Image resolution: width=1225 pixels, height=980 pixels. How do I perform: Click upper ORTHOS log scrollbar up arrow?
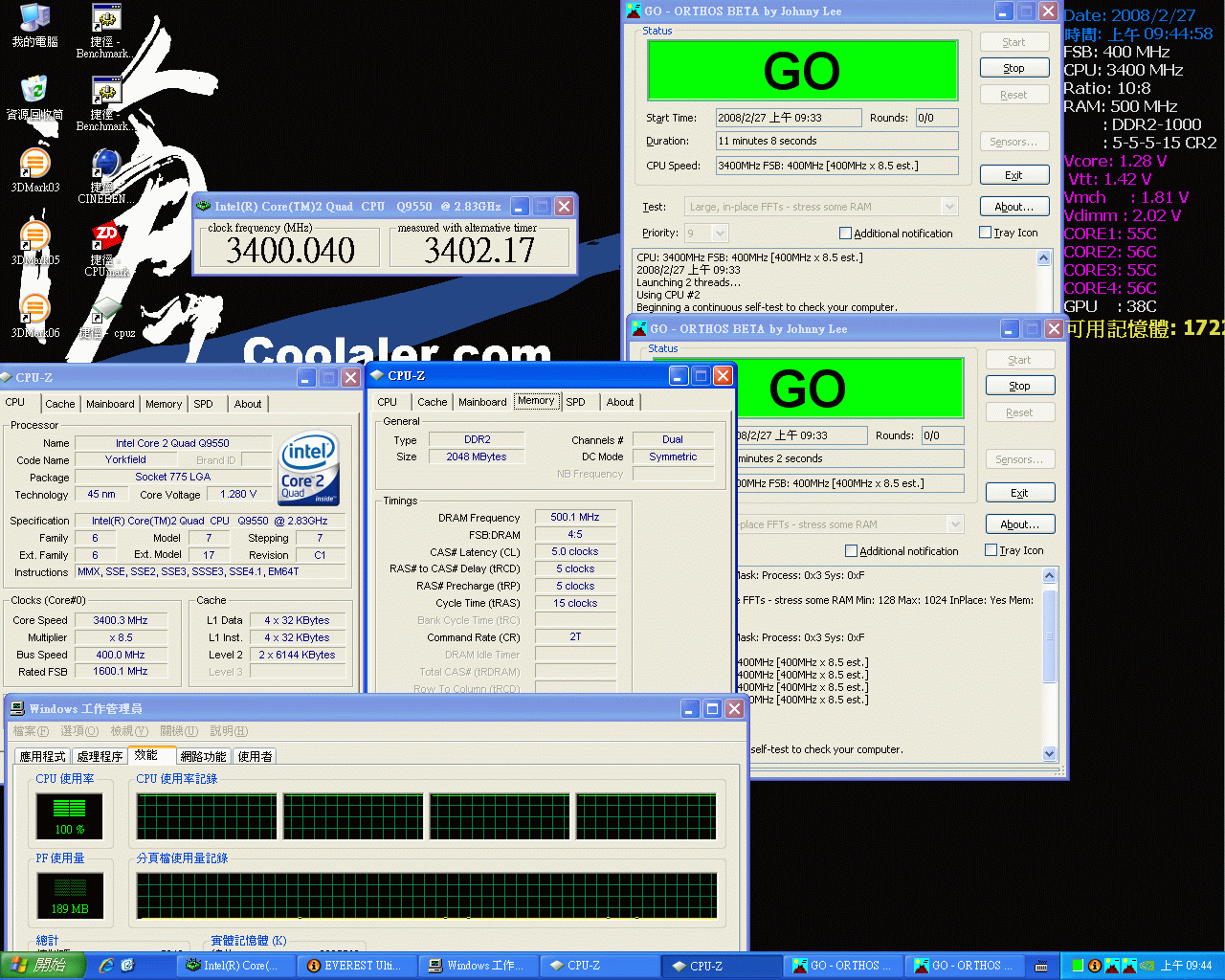pos(1044,257)
